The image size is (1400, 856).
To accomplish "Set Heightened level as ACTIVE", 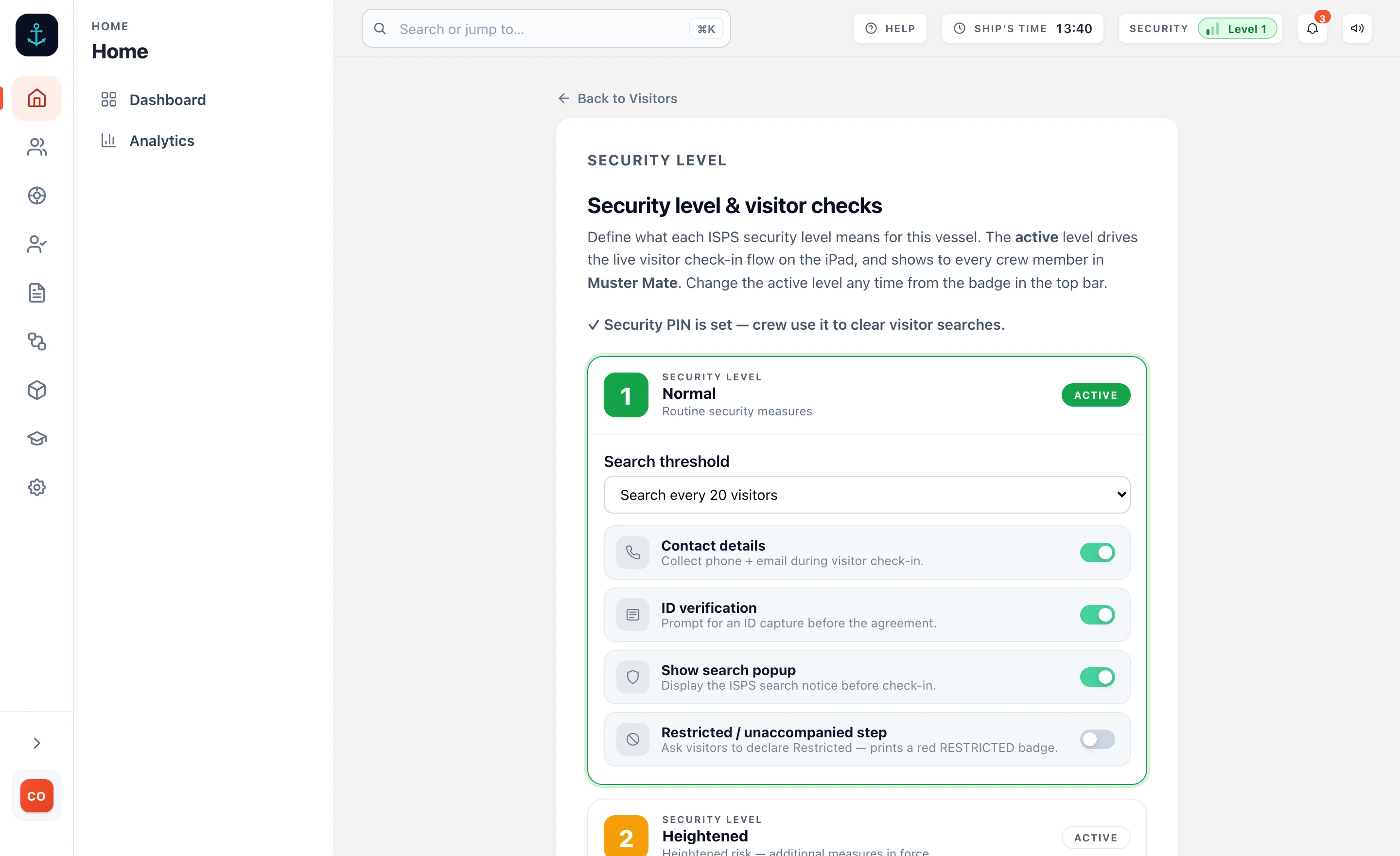I will [x=1096, y=837].
